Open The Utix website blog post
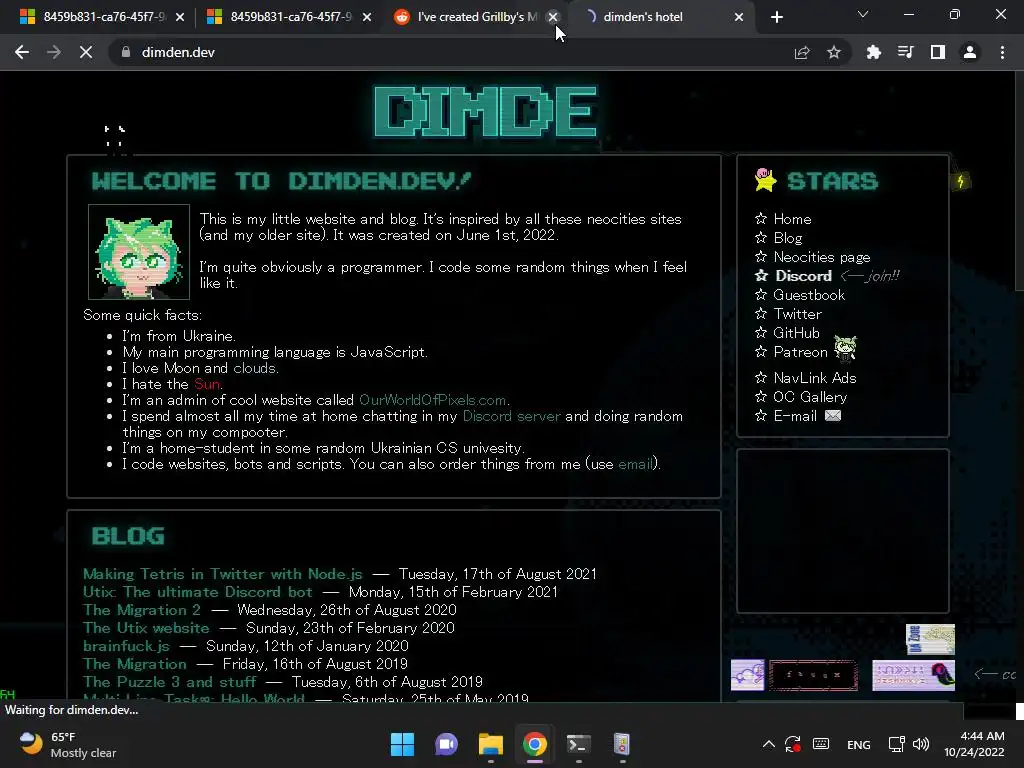 (146, 628)
